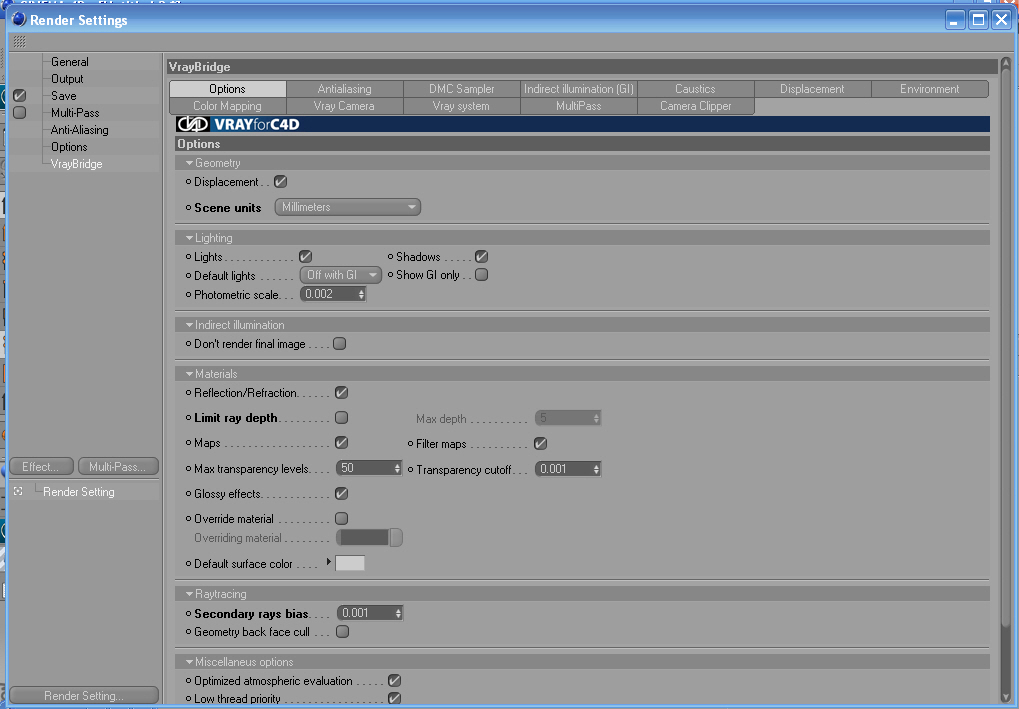Select the Options tab
Screen dimensions: 1019x709
(x=227, y=89)
